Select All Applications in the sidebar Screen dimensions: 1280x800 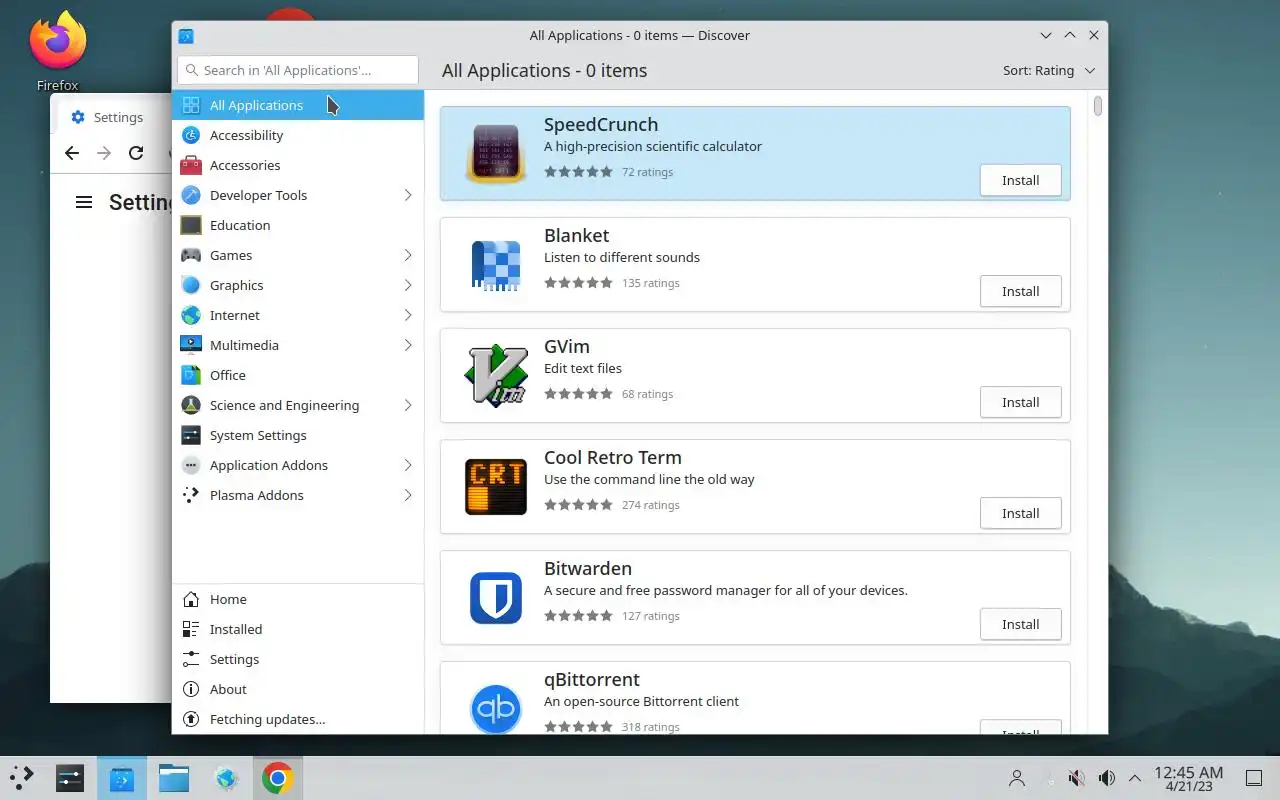coord(298,105)
